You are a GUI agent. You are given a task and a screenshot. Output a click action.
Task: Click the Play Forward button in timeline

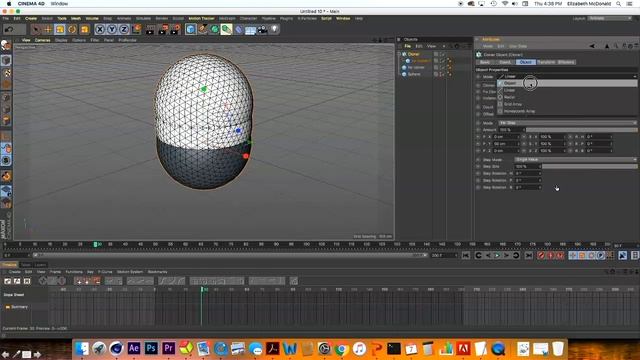click(x=497, y=256)
